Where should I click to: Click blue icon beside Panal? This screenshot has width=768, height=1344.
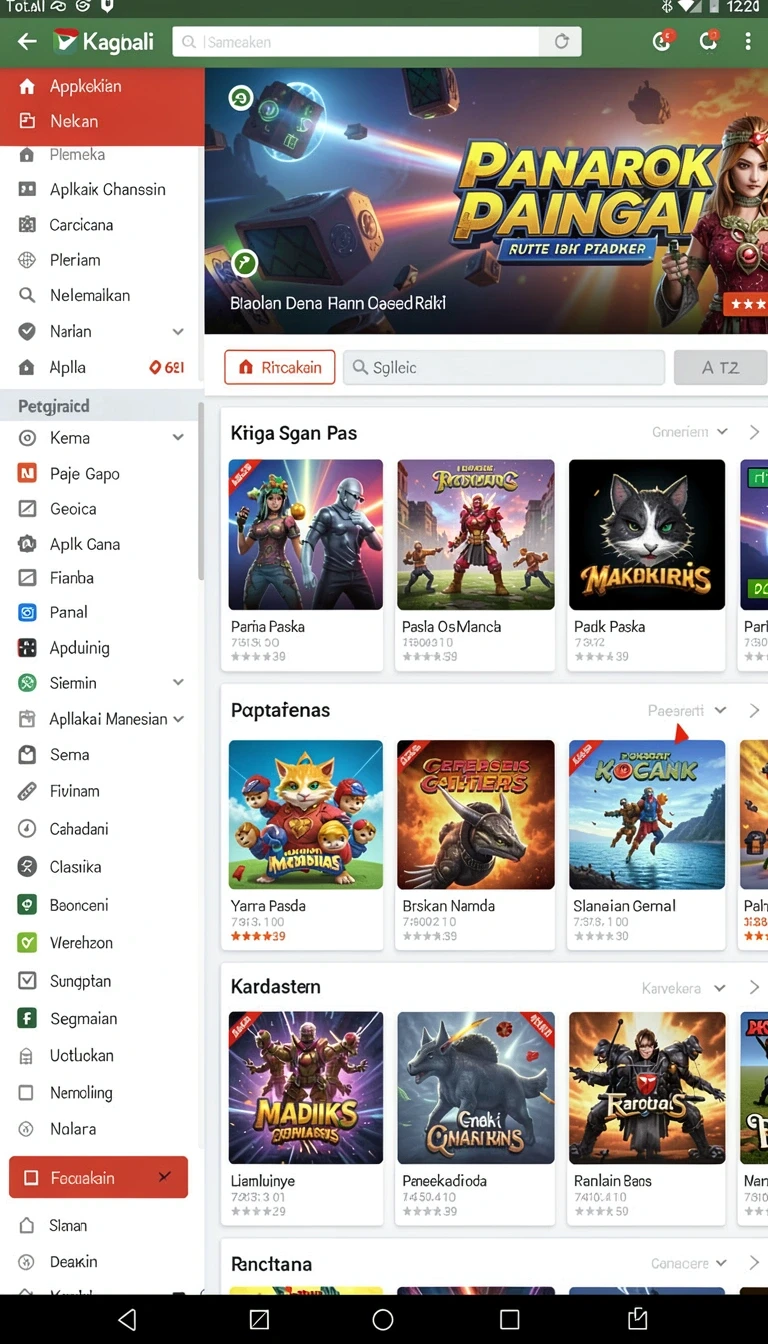click(x=27, y=612)
